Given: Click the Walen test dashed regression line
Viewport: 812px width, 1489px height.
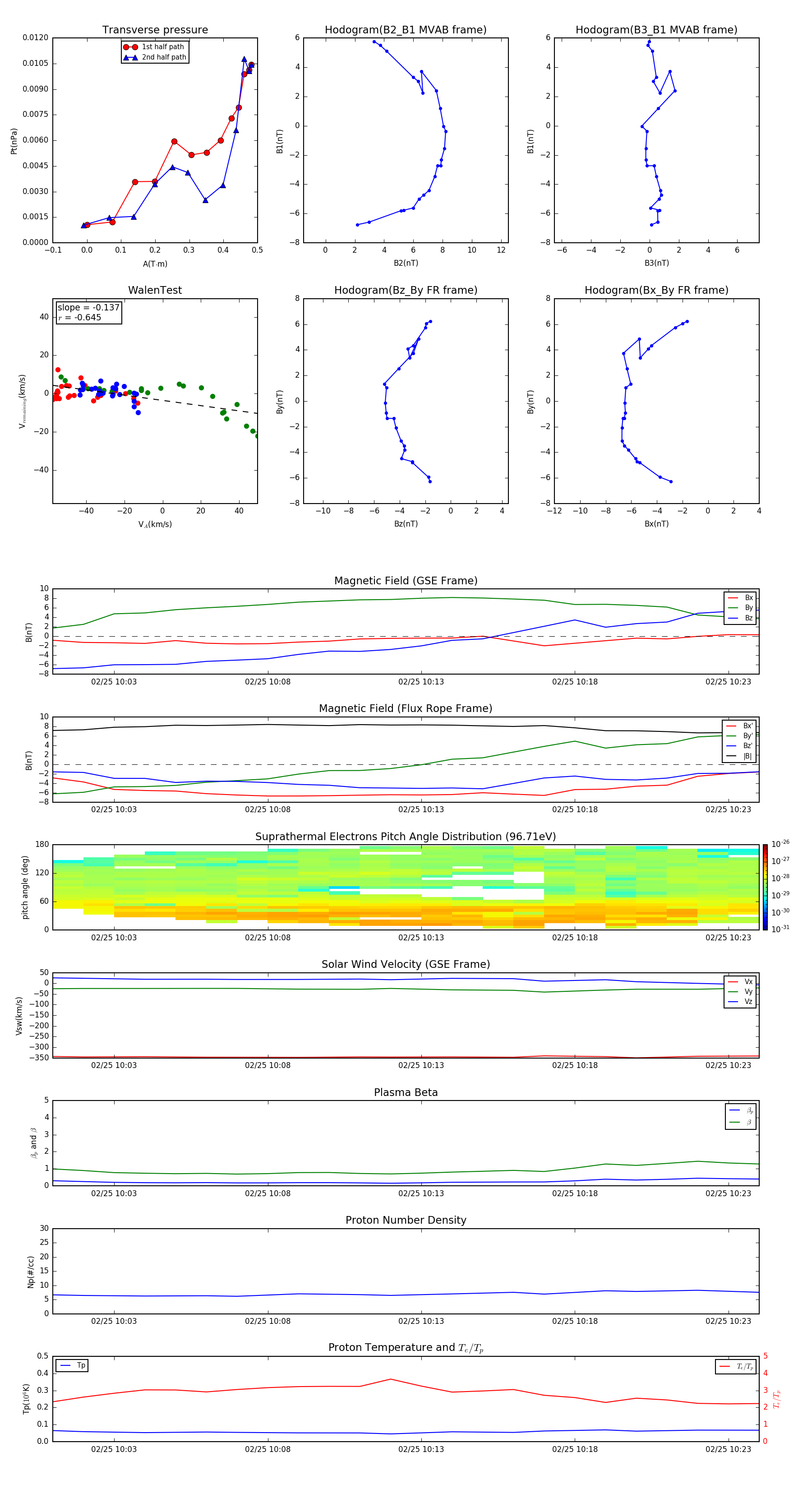Looking at the screenshot, I should pos(155,399).
